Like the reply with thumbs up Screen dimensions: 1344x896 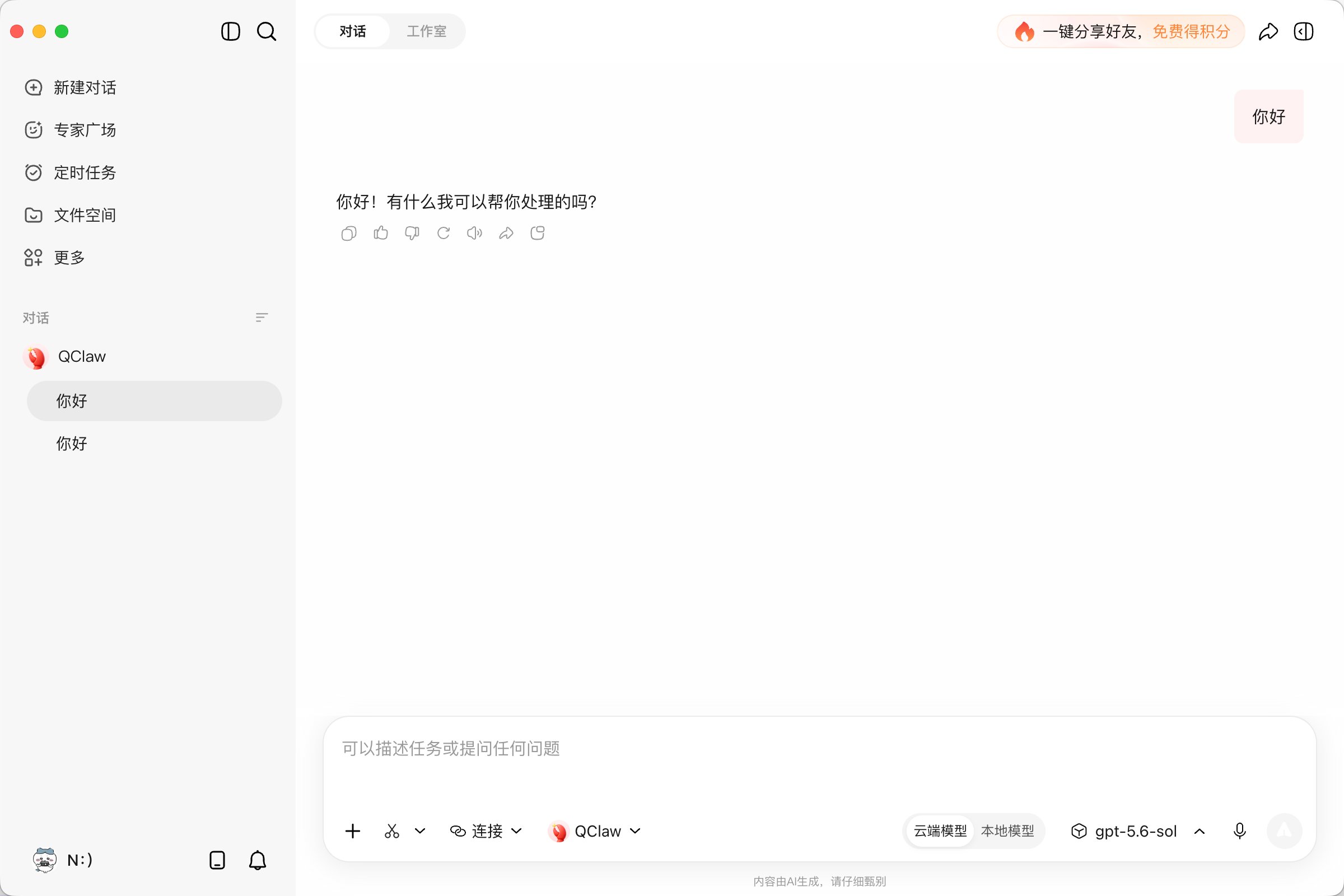pyautogui.click(x=381, y=233)
